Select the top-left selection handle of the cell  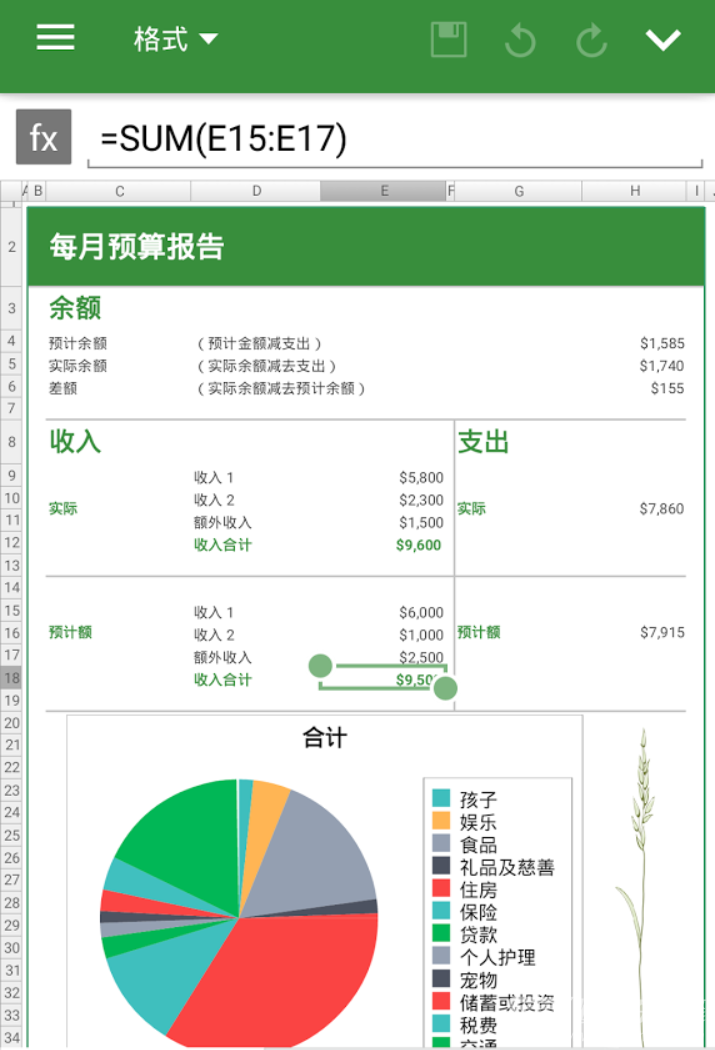320,666
